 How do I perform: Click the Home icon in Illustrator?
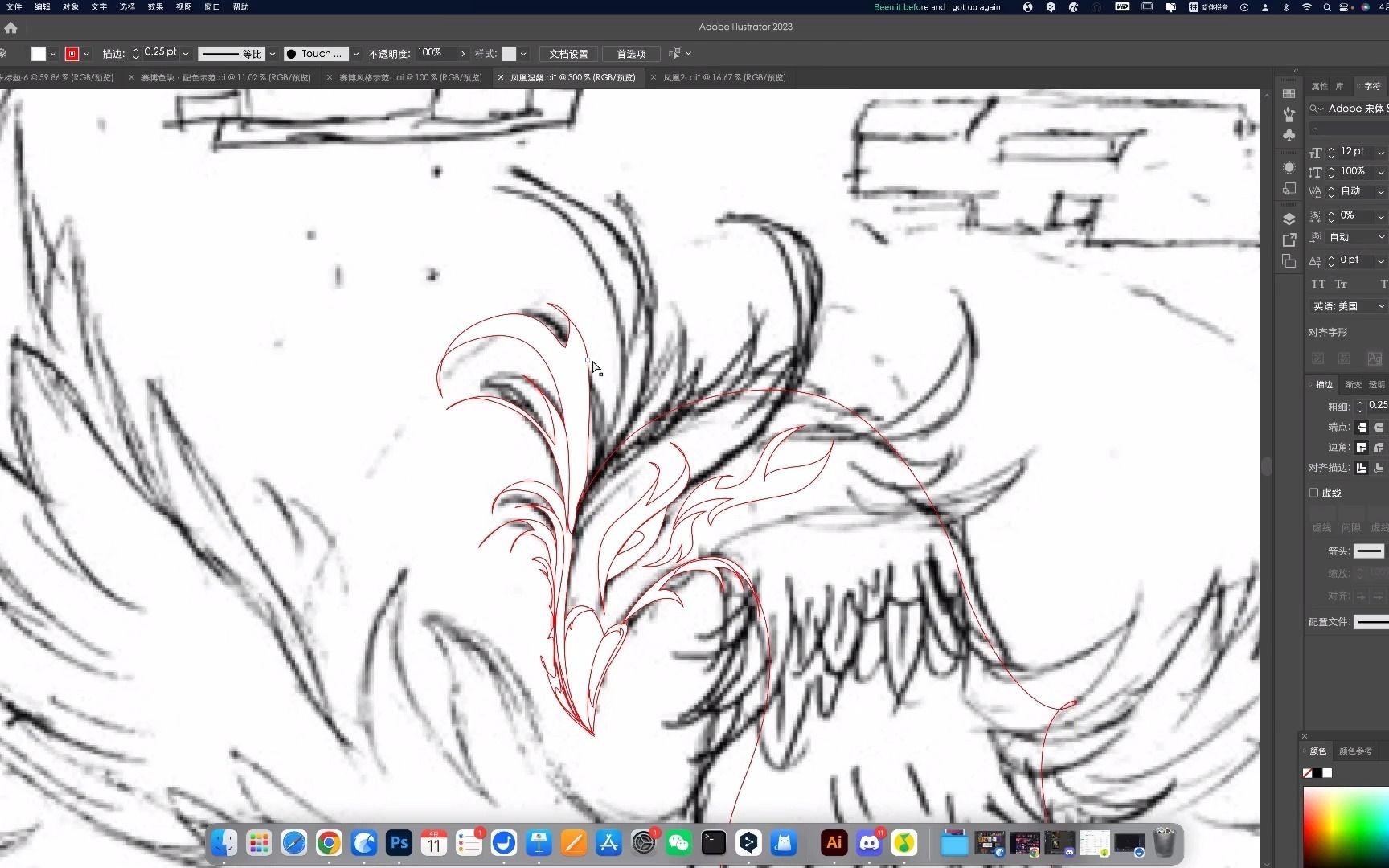[x=10, y=27]
